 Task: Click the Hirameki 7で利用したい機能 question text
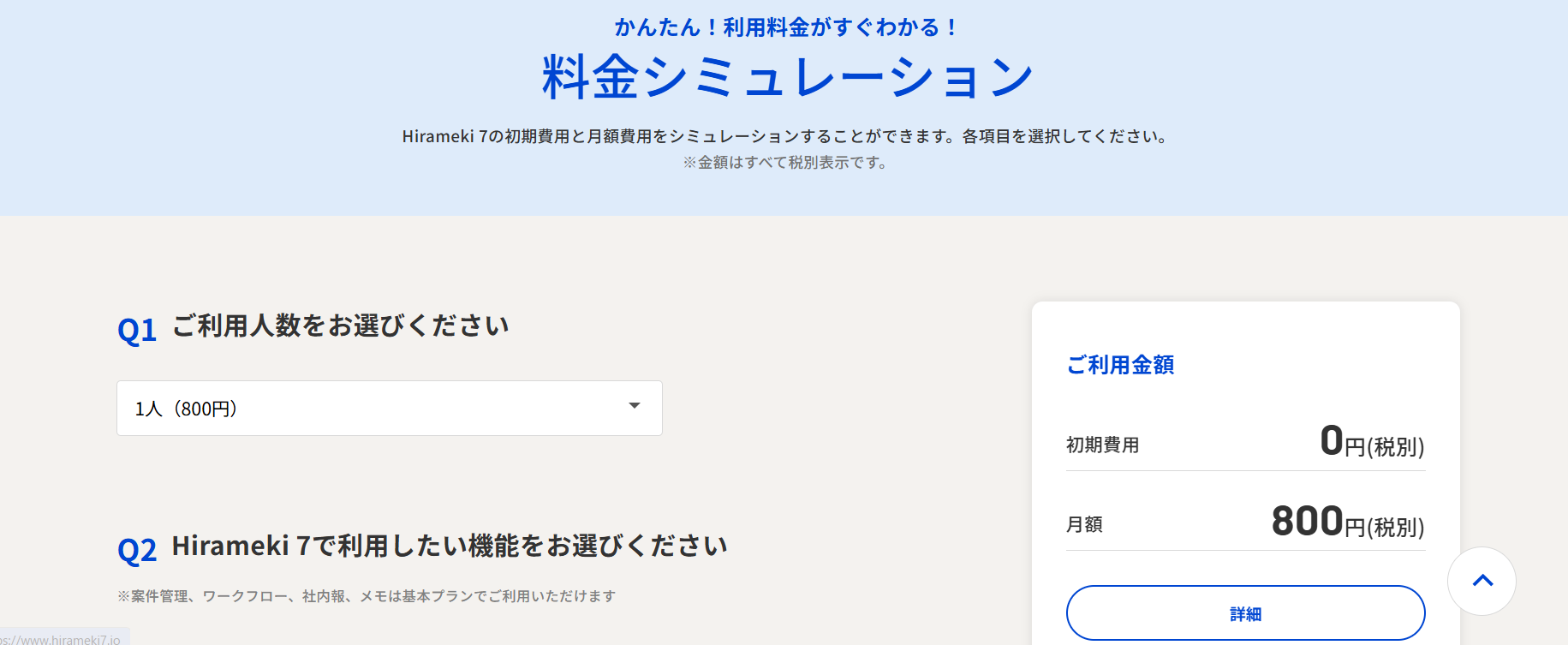[450, 546]
